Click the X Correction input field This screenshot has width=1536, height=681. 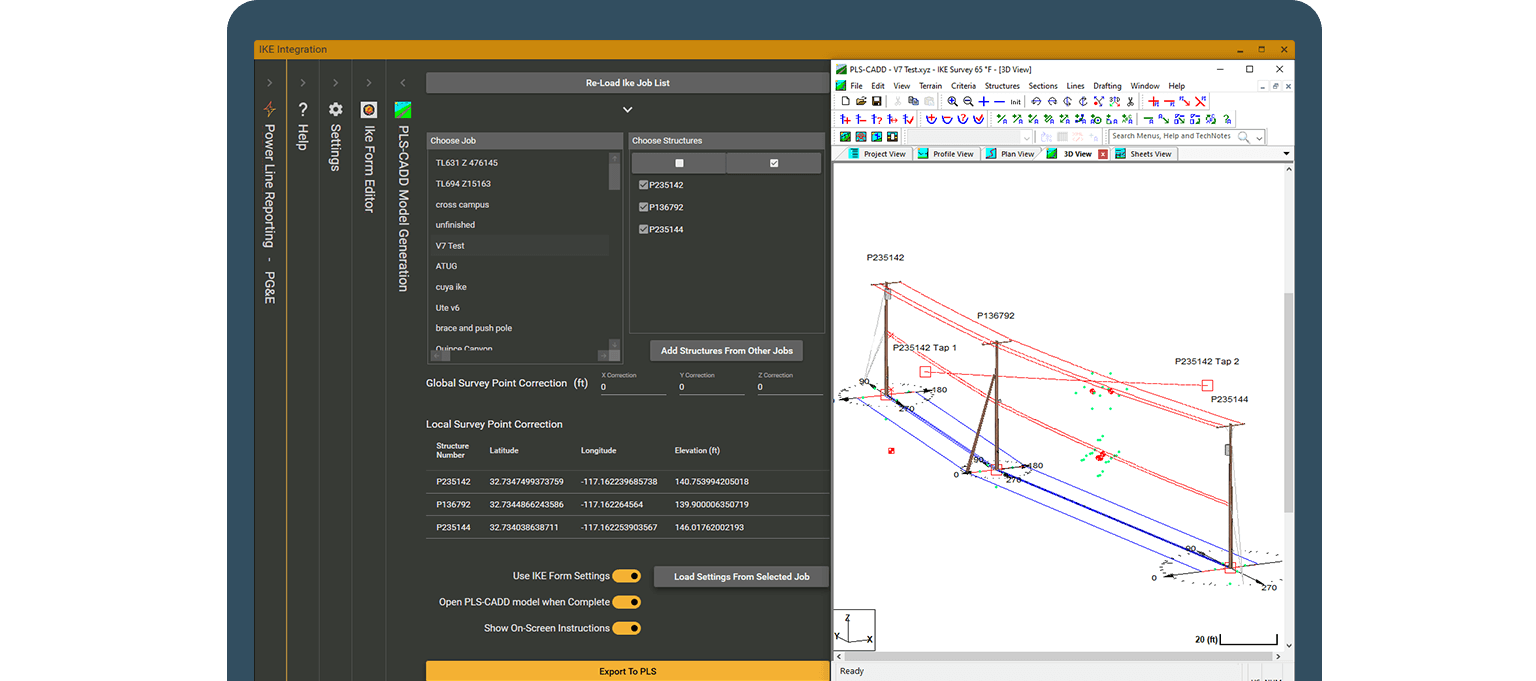click(633, 386)
